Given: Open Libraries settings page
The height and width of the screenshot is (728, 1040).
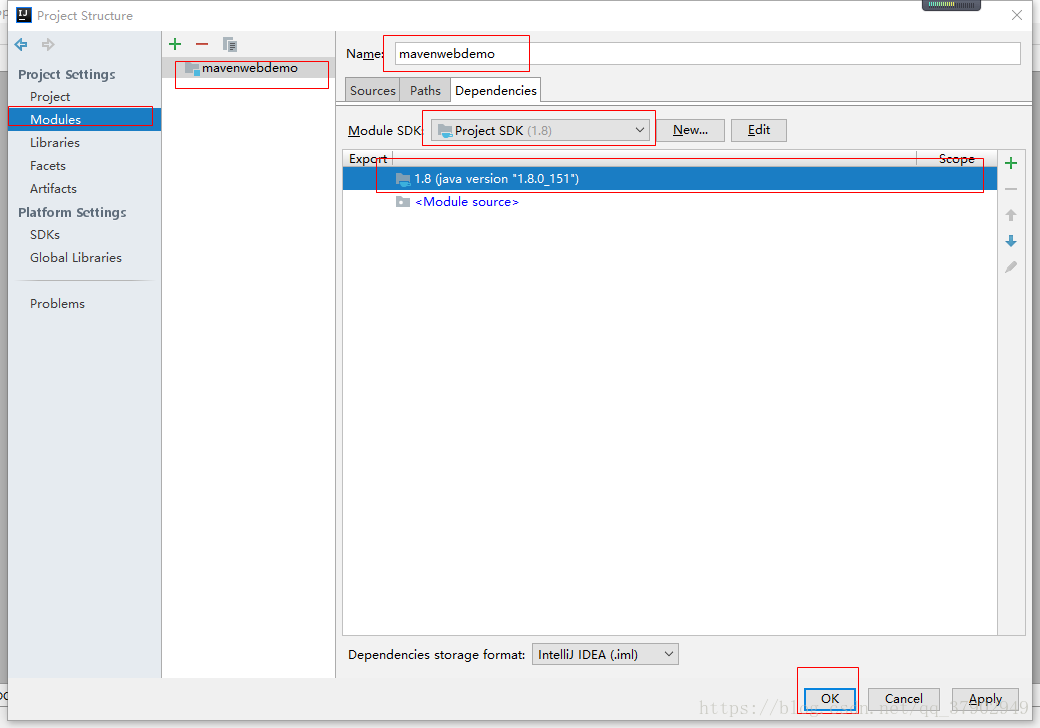Looking at the screenshot, I should pos(54,143).
